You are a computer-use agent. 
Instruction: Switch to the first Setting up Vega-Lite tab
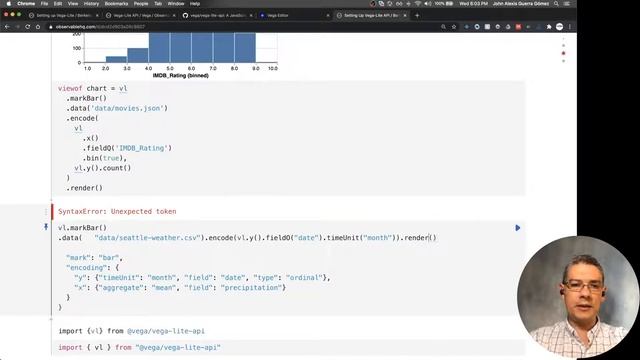tap(63, 15)
